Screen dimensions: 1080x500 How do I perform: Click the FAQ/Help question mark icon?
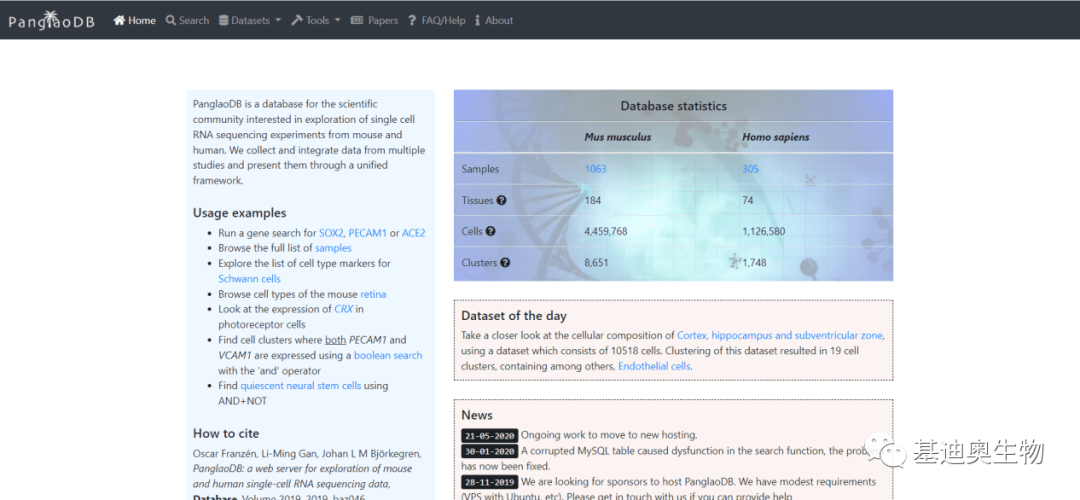(x=412, y=20)
